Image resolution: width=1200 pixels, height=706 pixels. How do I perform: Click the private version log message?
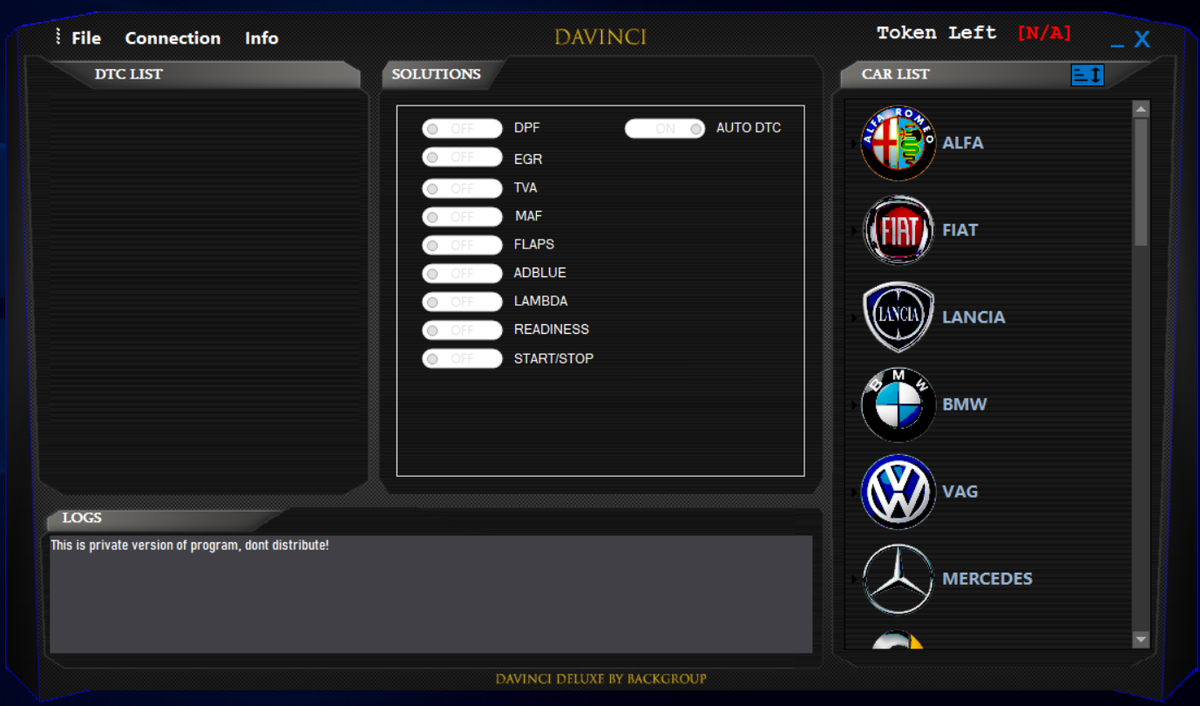click(x=190, y=545)
